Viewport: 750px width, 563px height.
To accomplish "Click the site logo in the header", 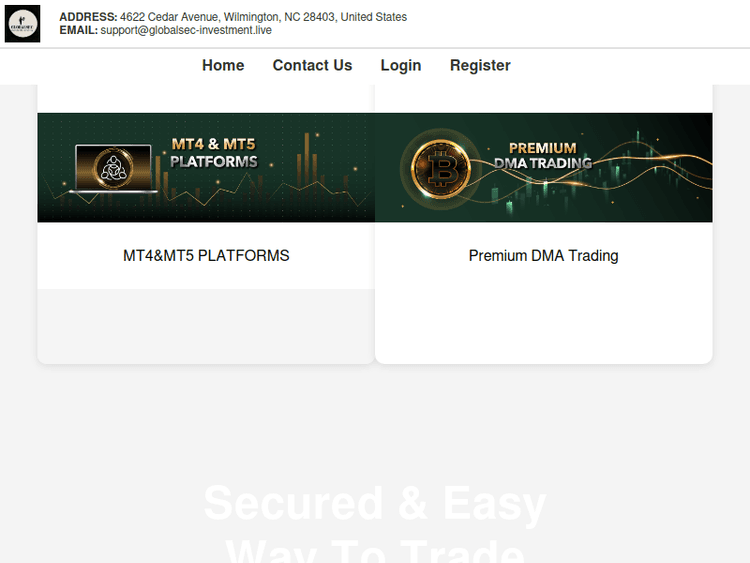I will [22, 24].
